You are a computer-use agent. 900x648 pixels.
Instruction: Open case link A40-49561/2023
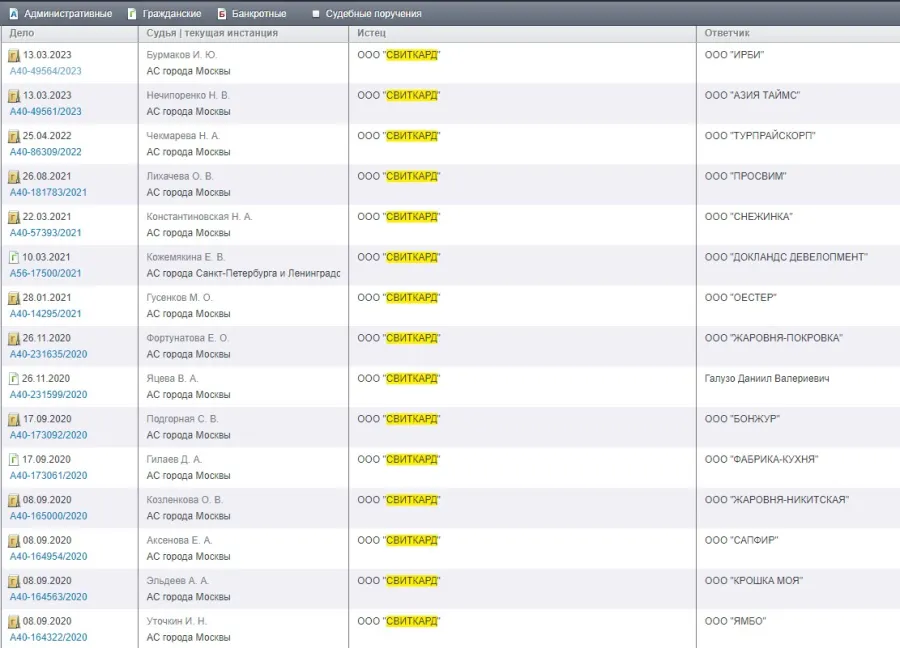(45, 111)
